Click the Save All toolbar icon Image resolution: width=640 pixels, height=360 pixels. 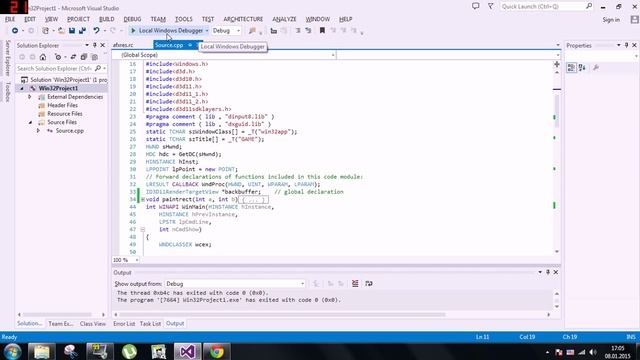(82, 31)
